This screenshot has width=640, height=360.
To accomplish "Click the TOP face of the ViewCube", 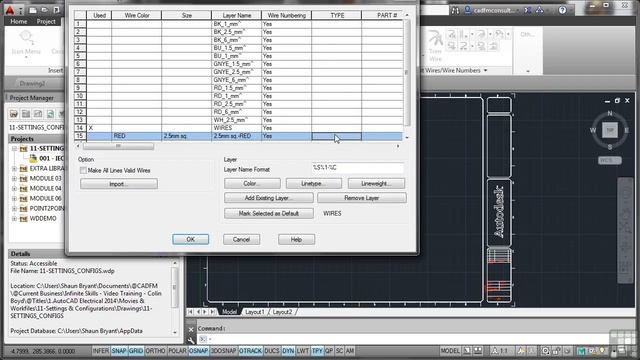I will (x=610, y=130).
